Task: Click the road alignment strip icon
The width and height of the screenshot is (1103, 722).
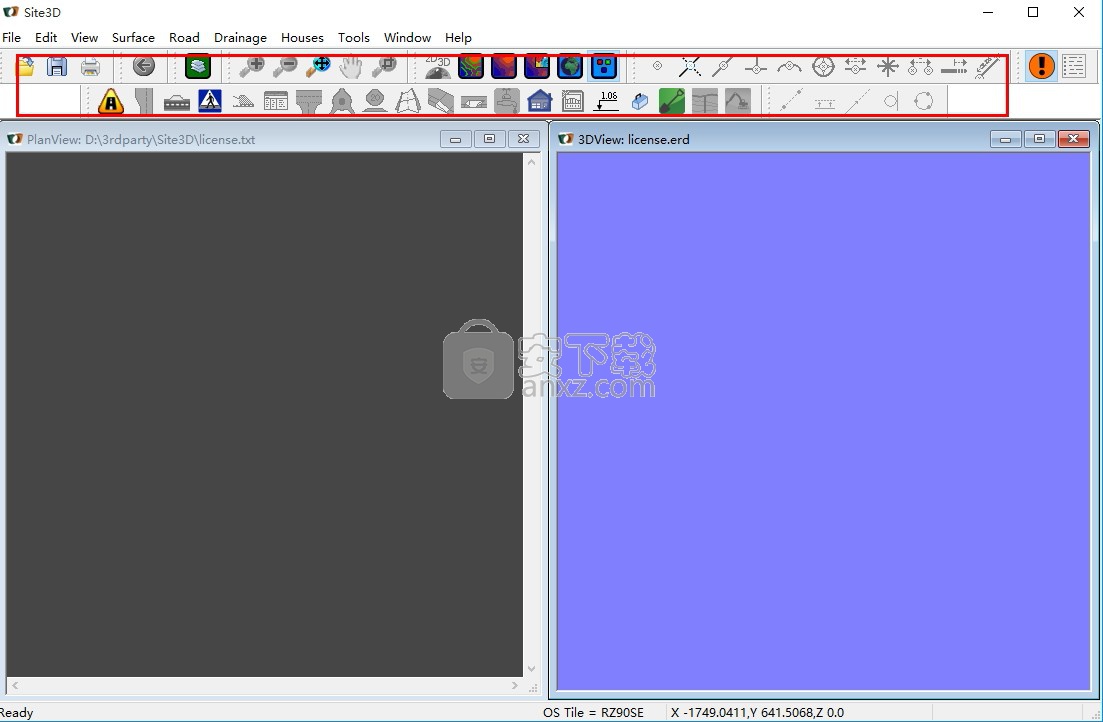Action: 144,101
